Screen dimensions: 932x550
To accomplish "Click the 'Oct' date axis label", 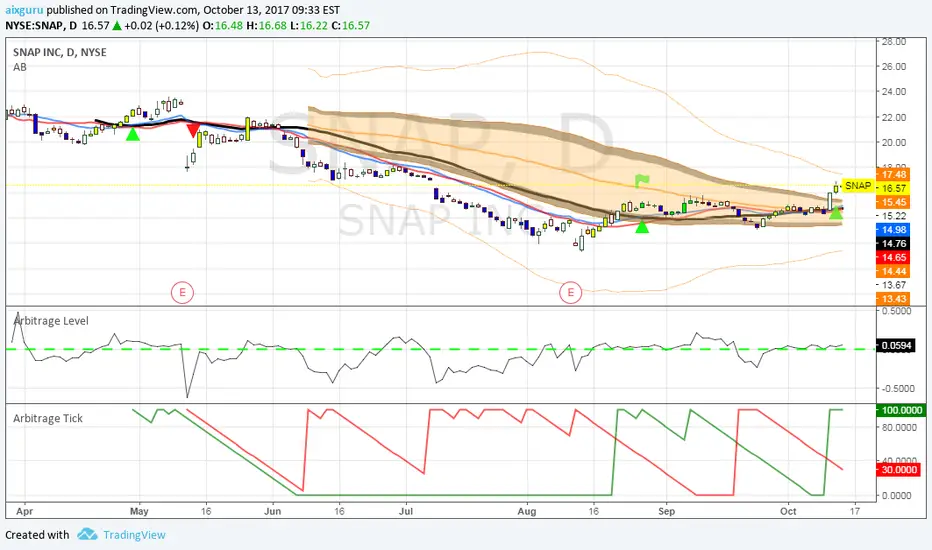I will pyautogui.click(x=788, y=511).
